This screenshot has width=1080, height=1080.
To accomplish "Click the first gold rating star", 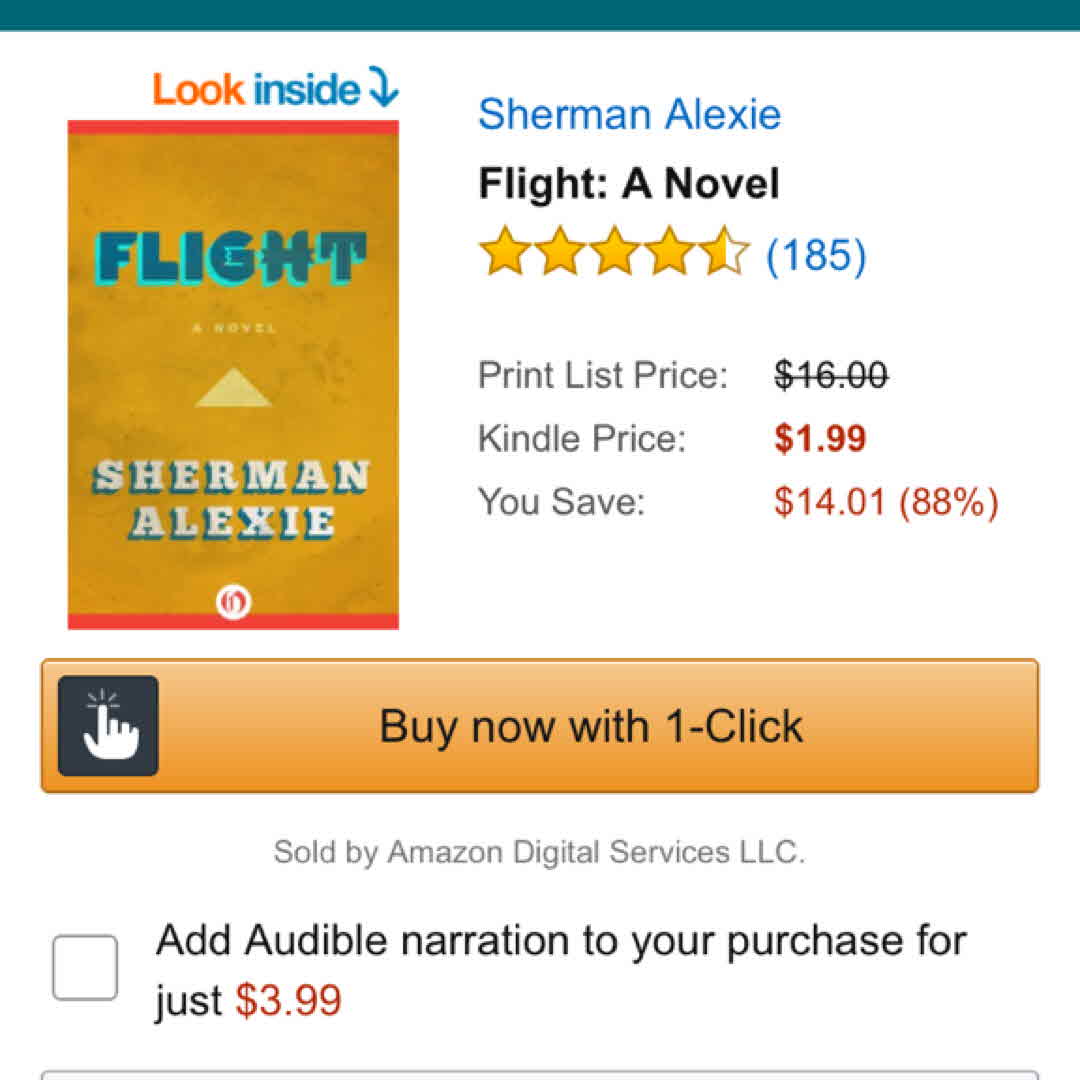I will 502,252.
